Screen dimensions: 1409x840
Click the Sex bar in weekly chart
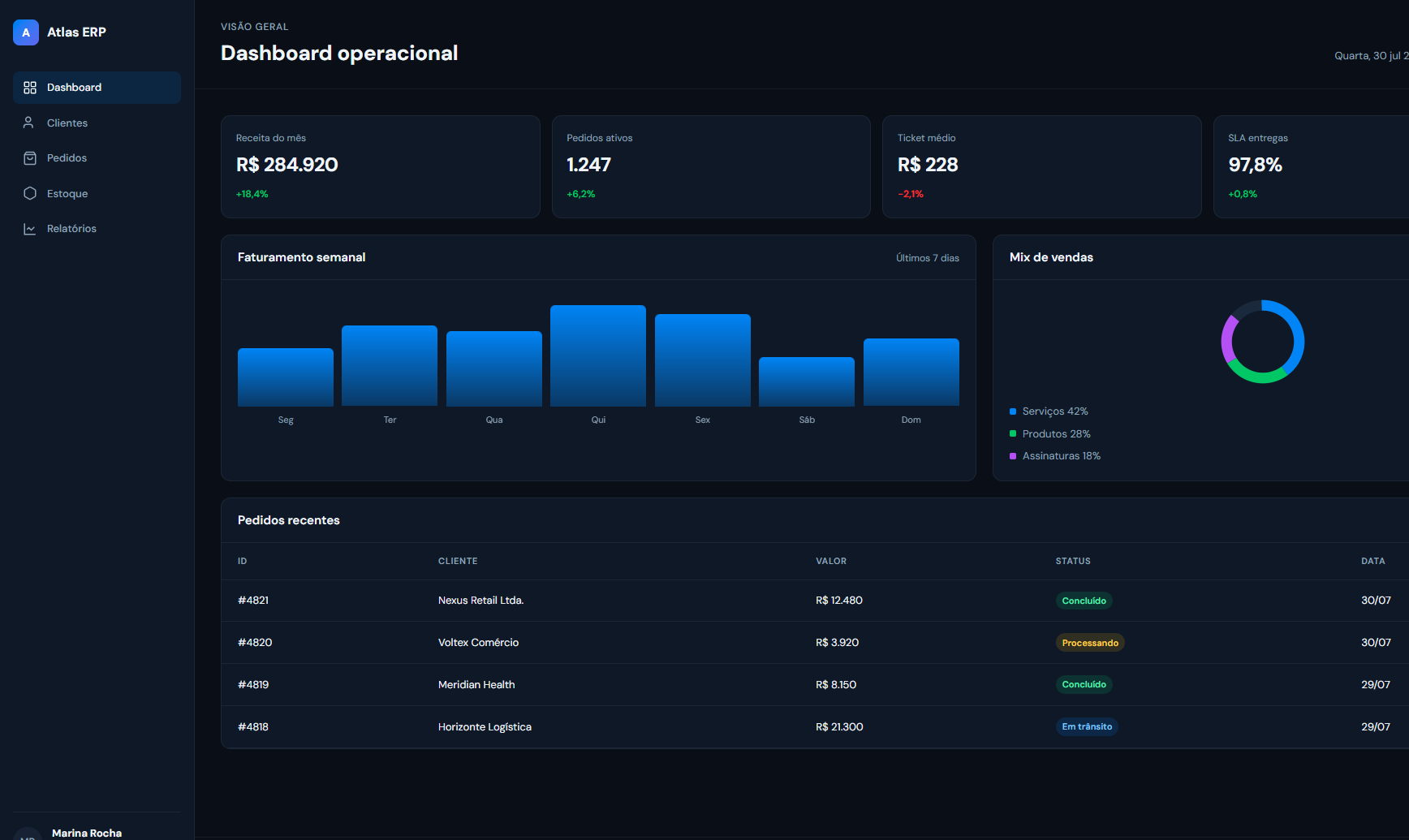(x=703, y=360)
